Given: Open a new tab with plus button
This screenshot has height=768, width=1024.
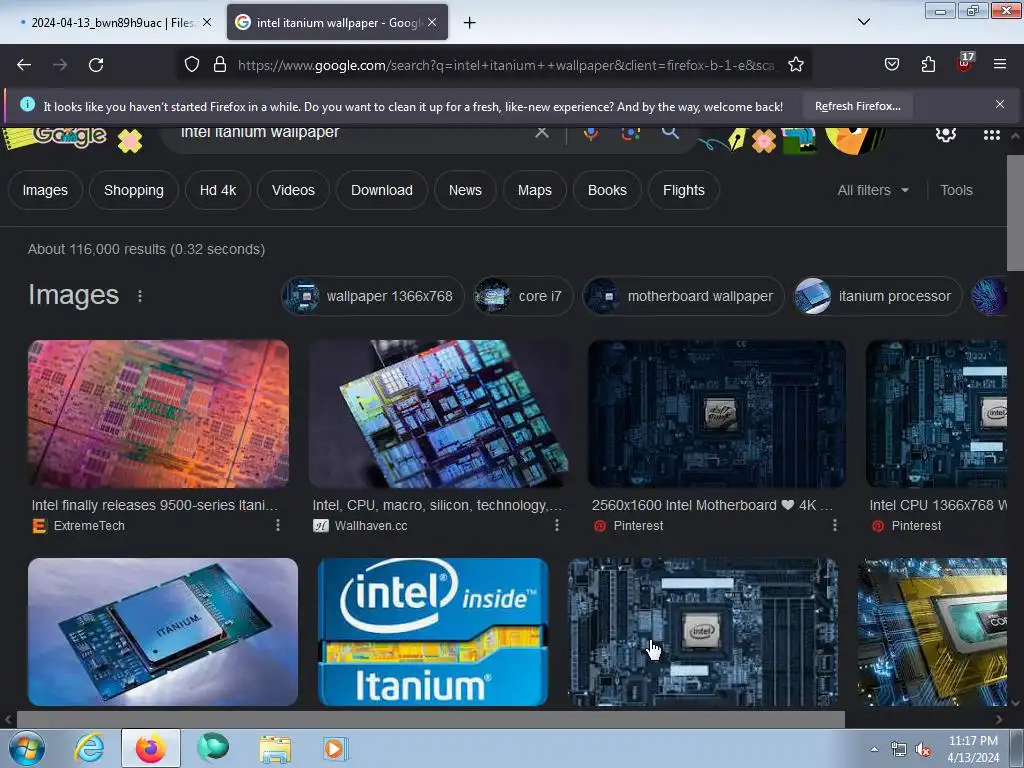Looking at the screenshot, I should pyautogui.click(x=470, y=23).
